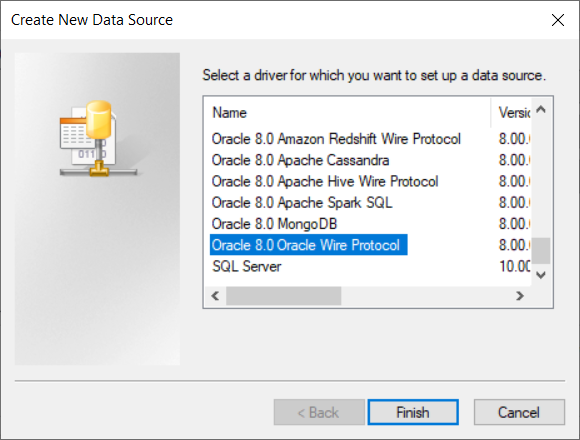Click the vertical scrollbar up arrow
Image resolution: width=580 pixels, height=440 pixels.
[x=541, y=109]
